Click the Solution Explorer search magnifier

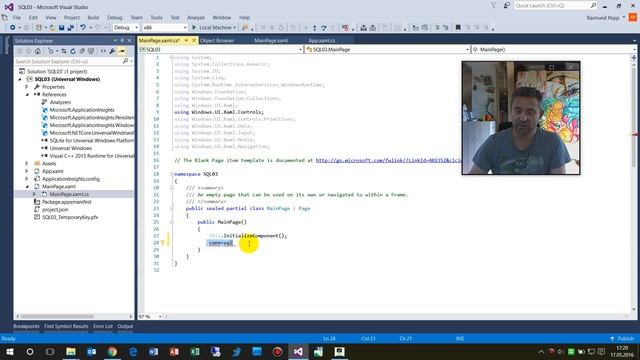coord(125,61)
